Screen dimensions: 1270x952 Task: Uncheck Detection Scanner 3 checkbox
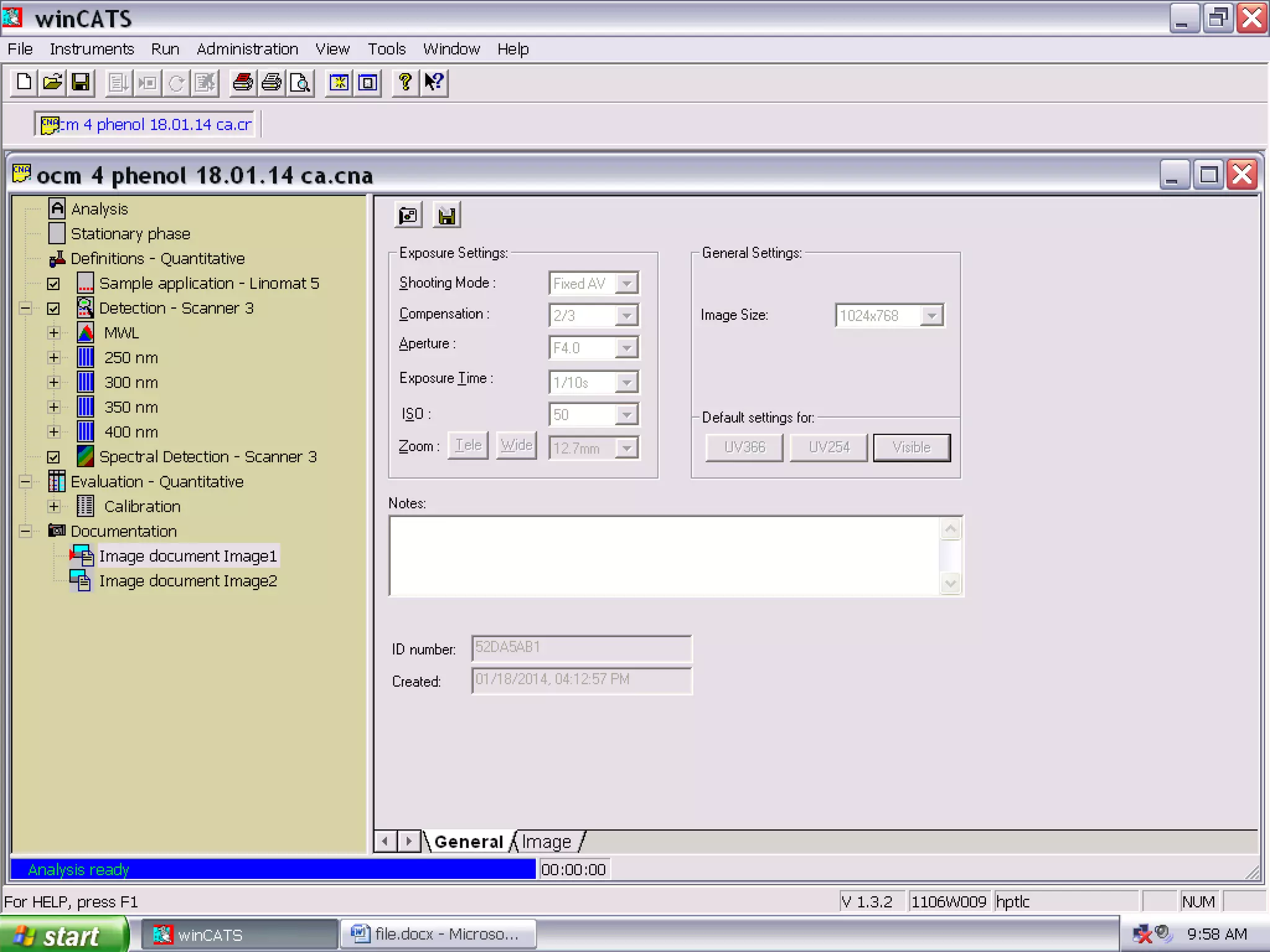(54, 309)
